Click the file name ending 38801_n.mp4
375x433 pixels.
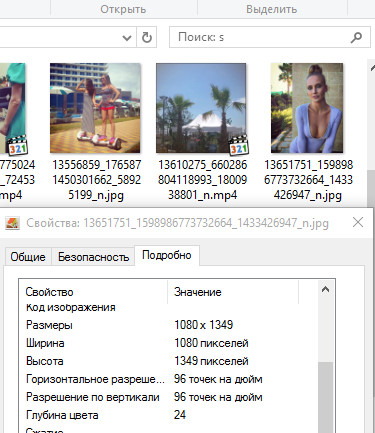pyautogui.click(x=202, y=180)
